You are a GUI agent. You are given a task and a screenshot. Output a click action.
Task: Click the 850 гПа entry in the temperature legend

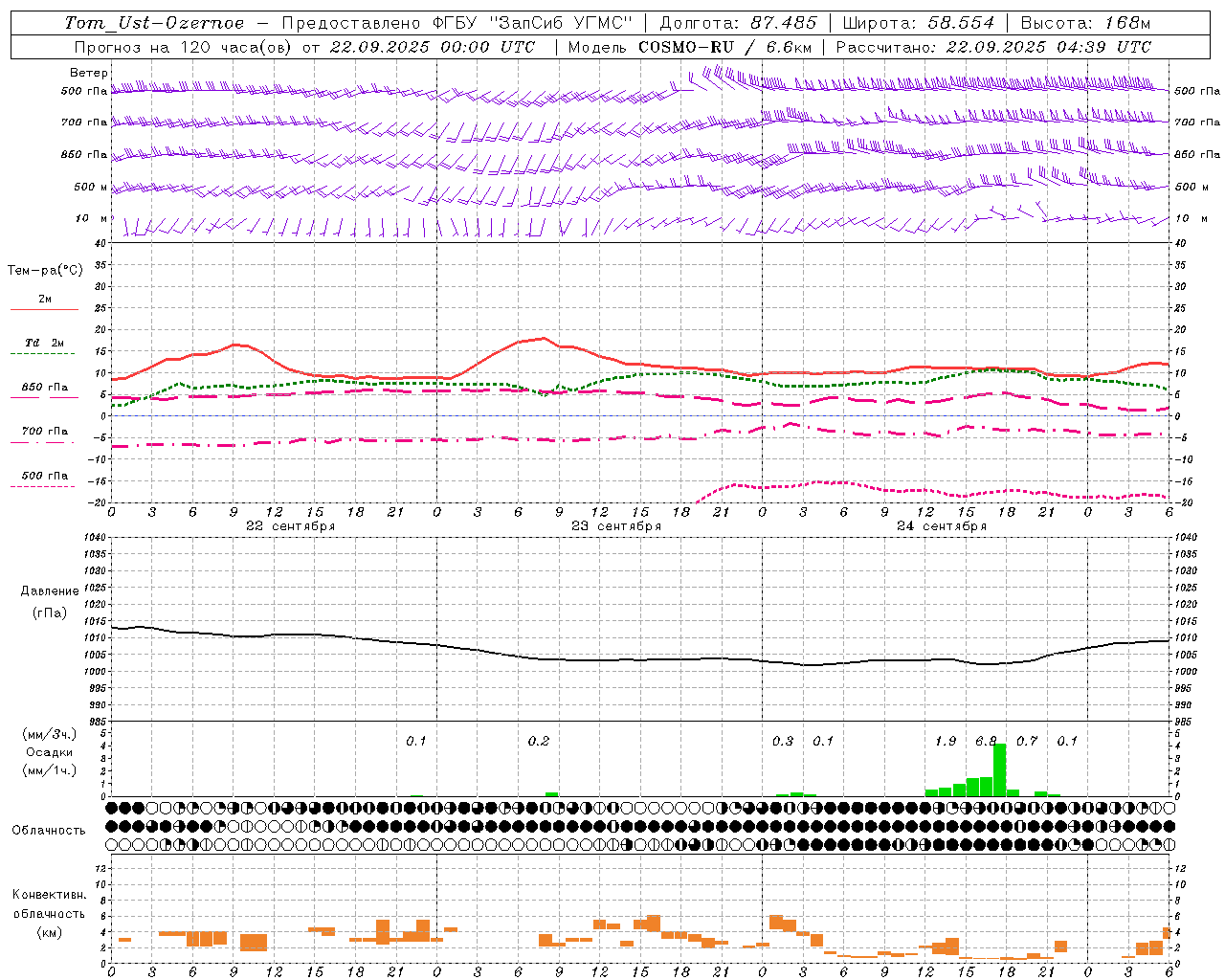coord(44,388)
